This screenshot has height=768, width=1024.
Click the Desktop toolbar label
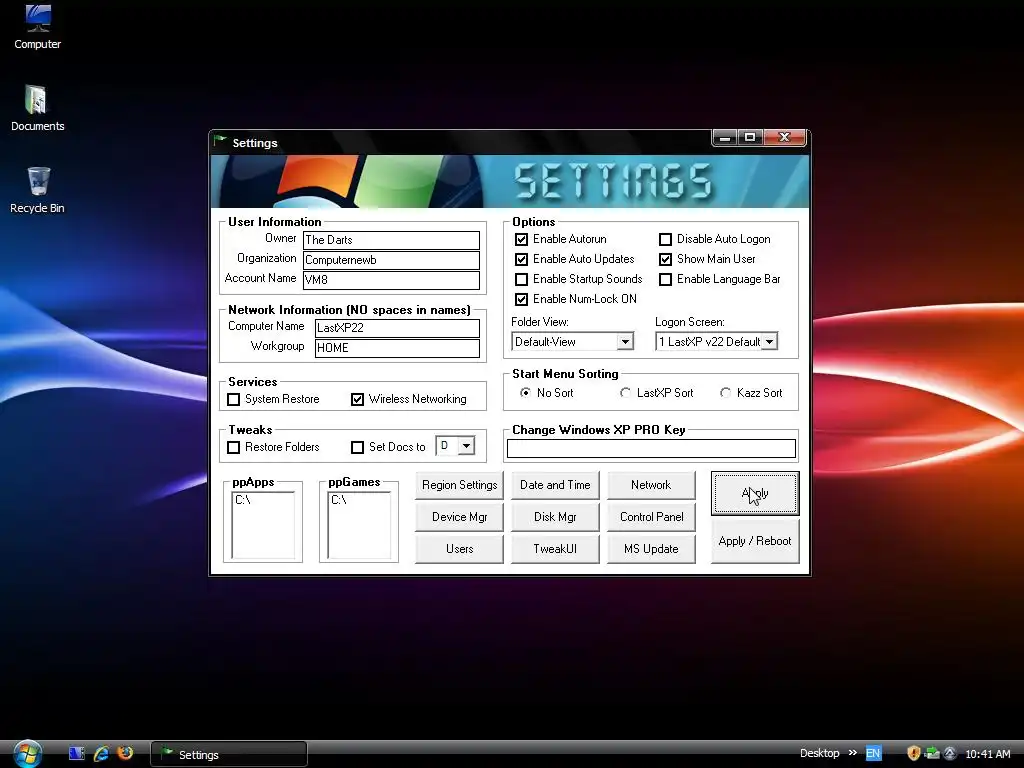click(820, 753)
